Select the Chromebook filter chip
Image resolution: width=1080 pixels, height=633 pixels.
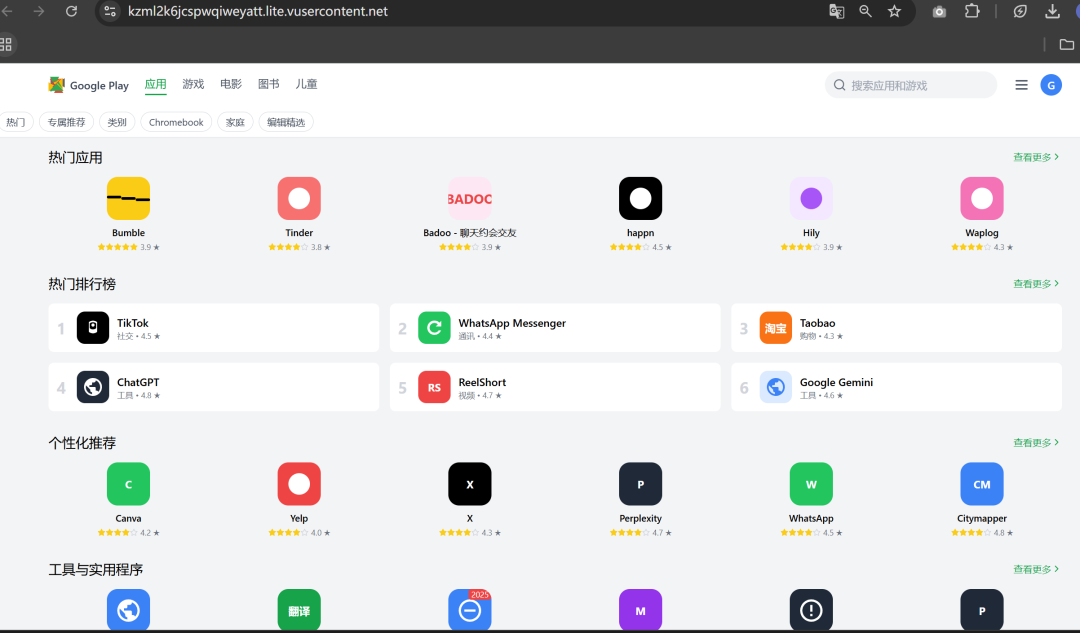176,122
